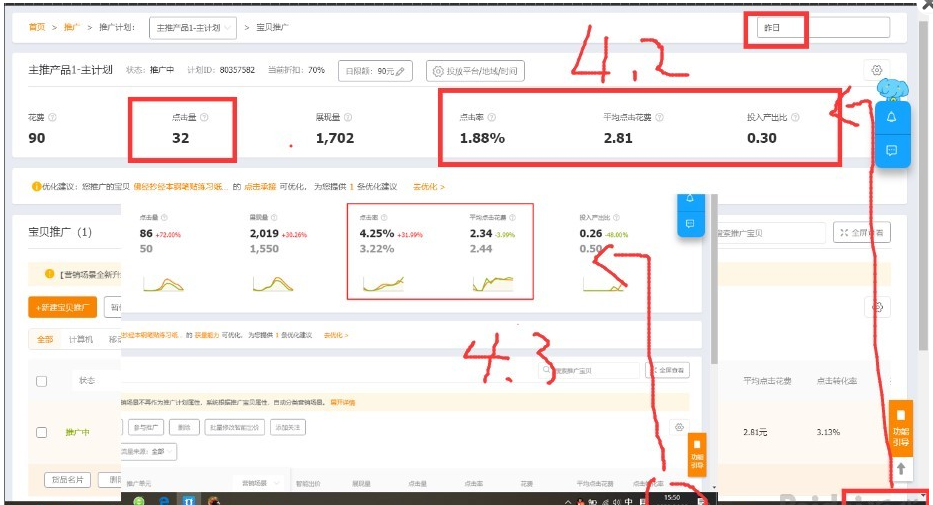Click the inset 点击量 86 trend chart
This screenshot has width=933, height=505.
(164, 284)
